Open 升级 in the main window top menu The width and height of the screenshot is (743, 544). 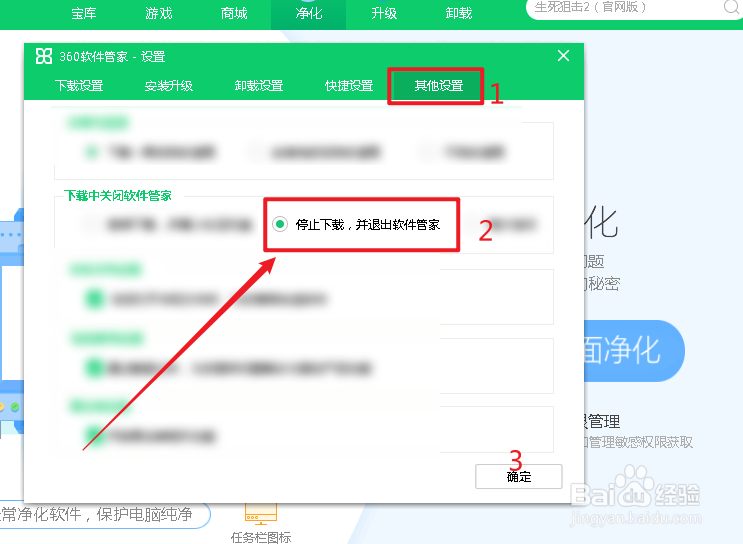[x=384, y=13]
